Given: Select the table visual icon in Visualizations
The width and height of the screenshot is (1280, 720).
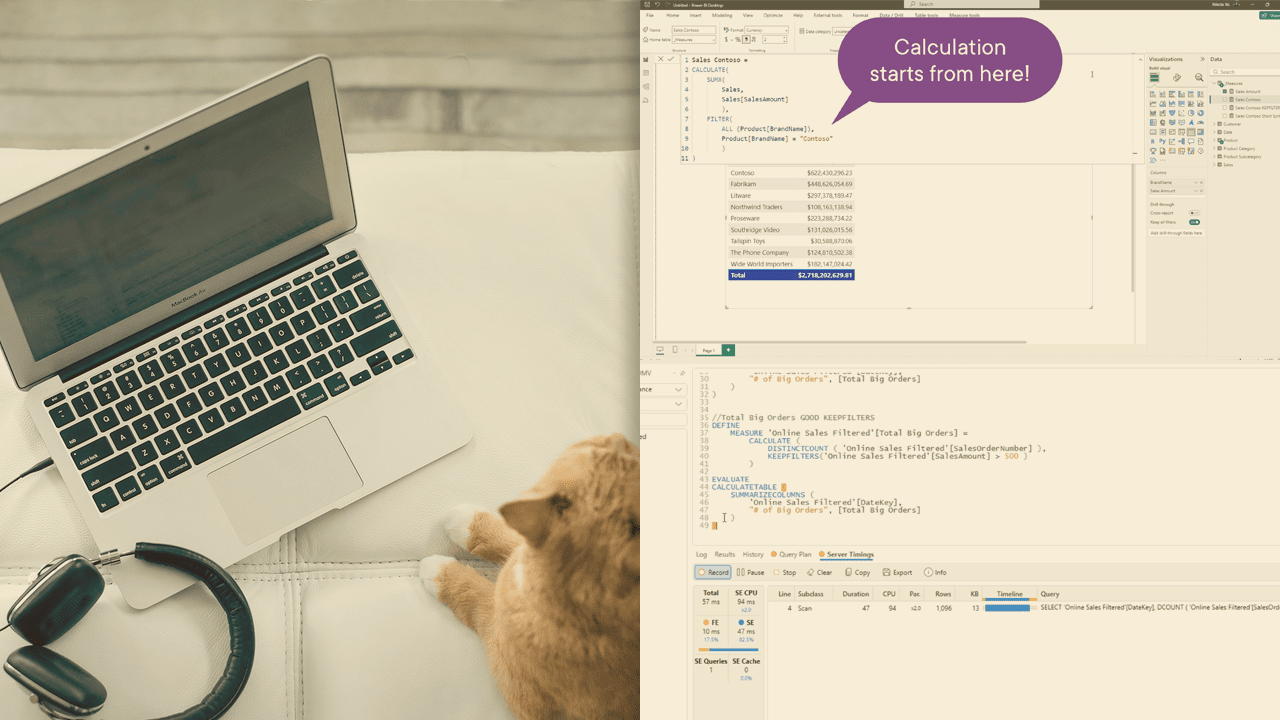Looking at the screenshot, I should pyautogui.click(x=1193, y=132).
